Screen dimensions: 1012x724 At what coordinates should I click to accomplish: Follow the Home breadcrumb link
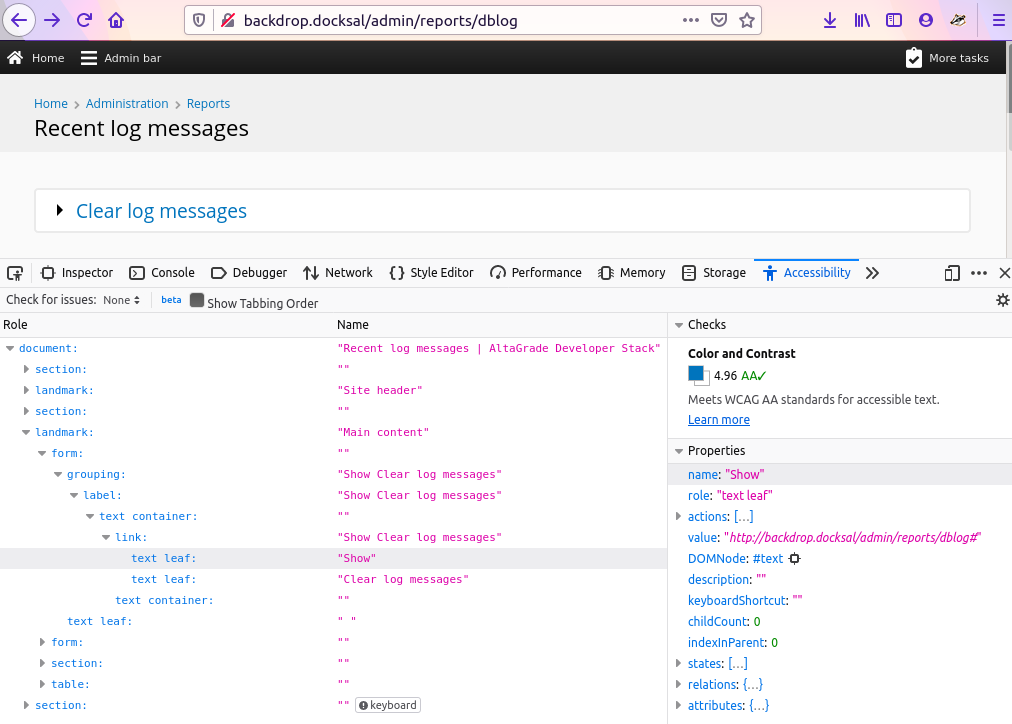[x=51, y=104]
